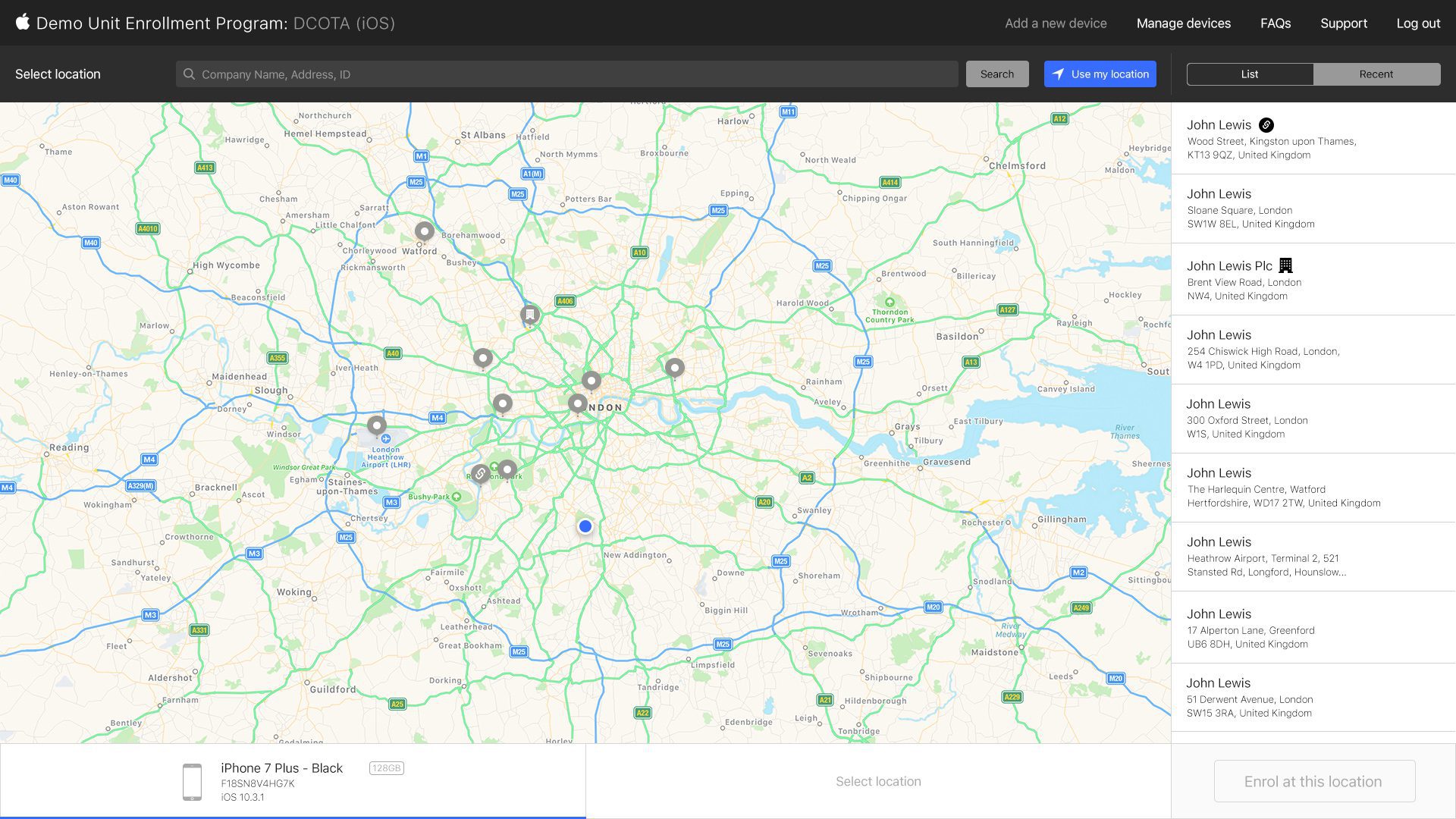Image resolution: width=1456 pixels, height=819 pixels.
Task: Click Add a new device menu item
Action: [1056, 22]
